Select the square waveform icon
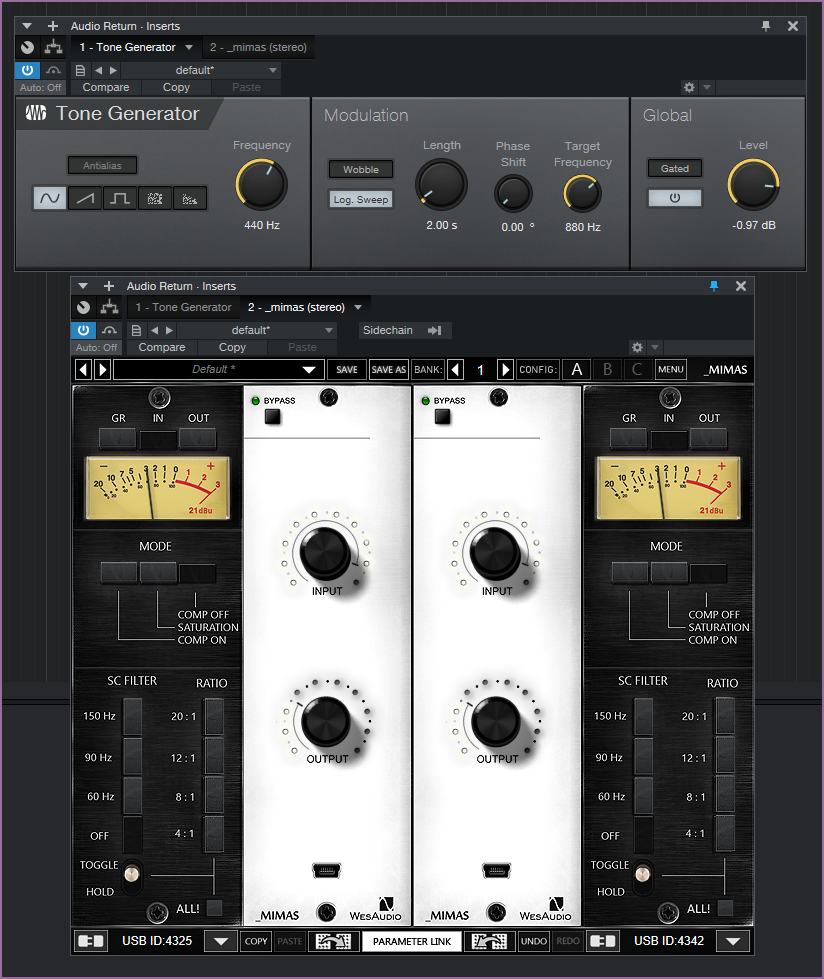This screenshot has height=979, width=824. pyautogui.click(x=119, y=198)
